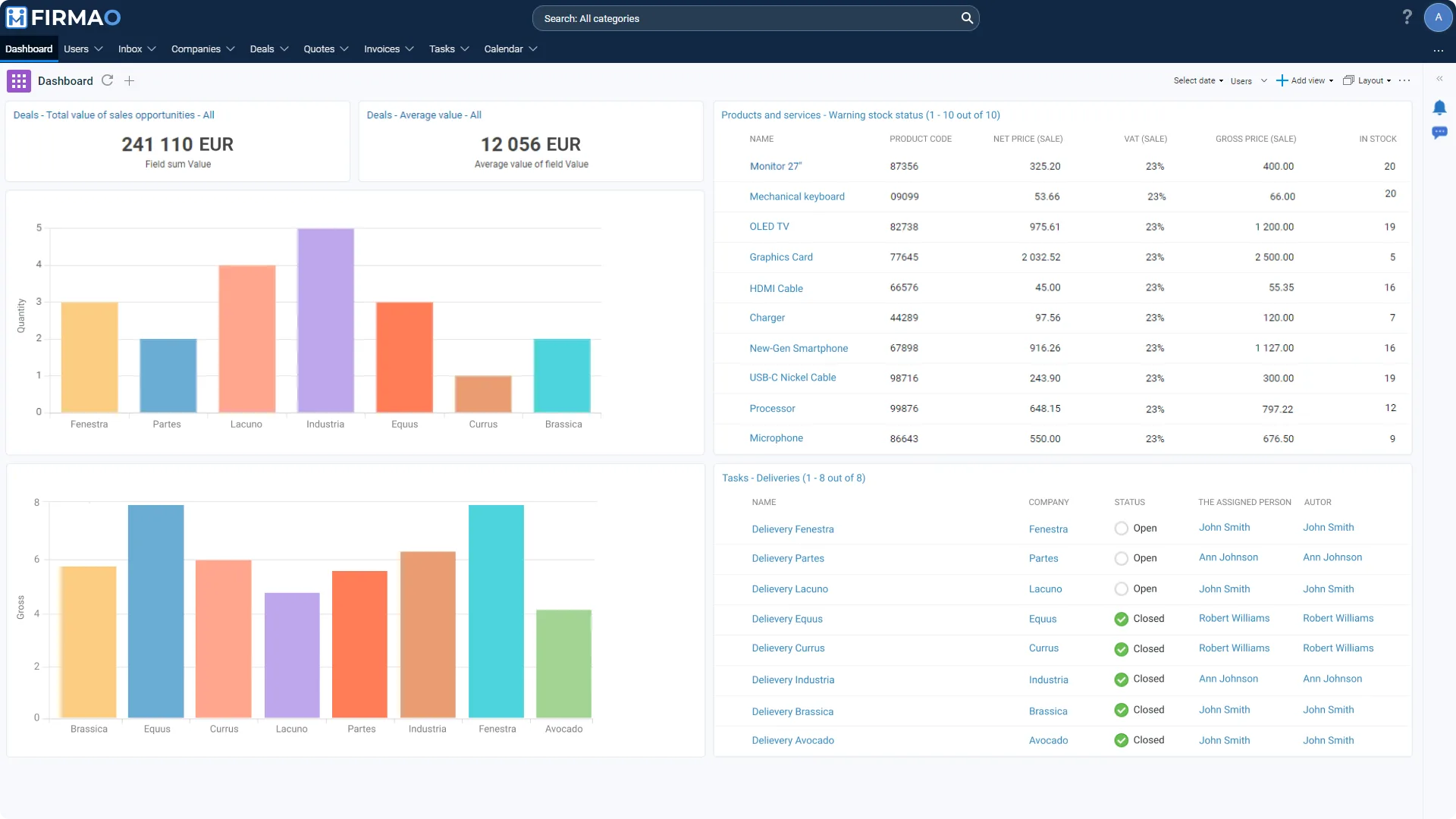
Task: Open Deals - Average value widget title
Action: point(424,115)
